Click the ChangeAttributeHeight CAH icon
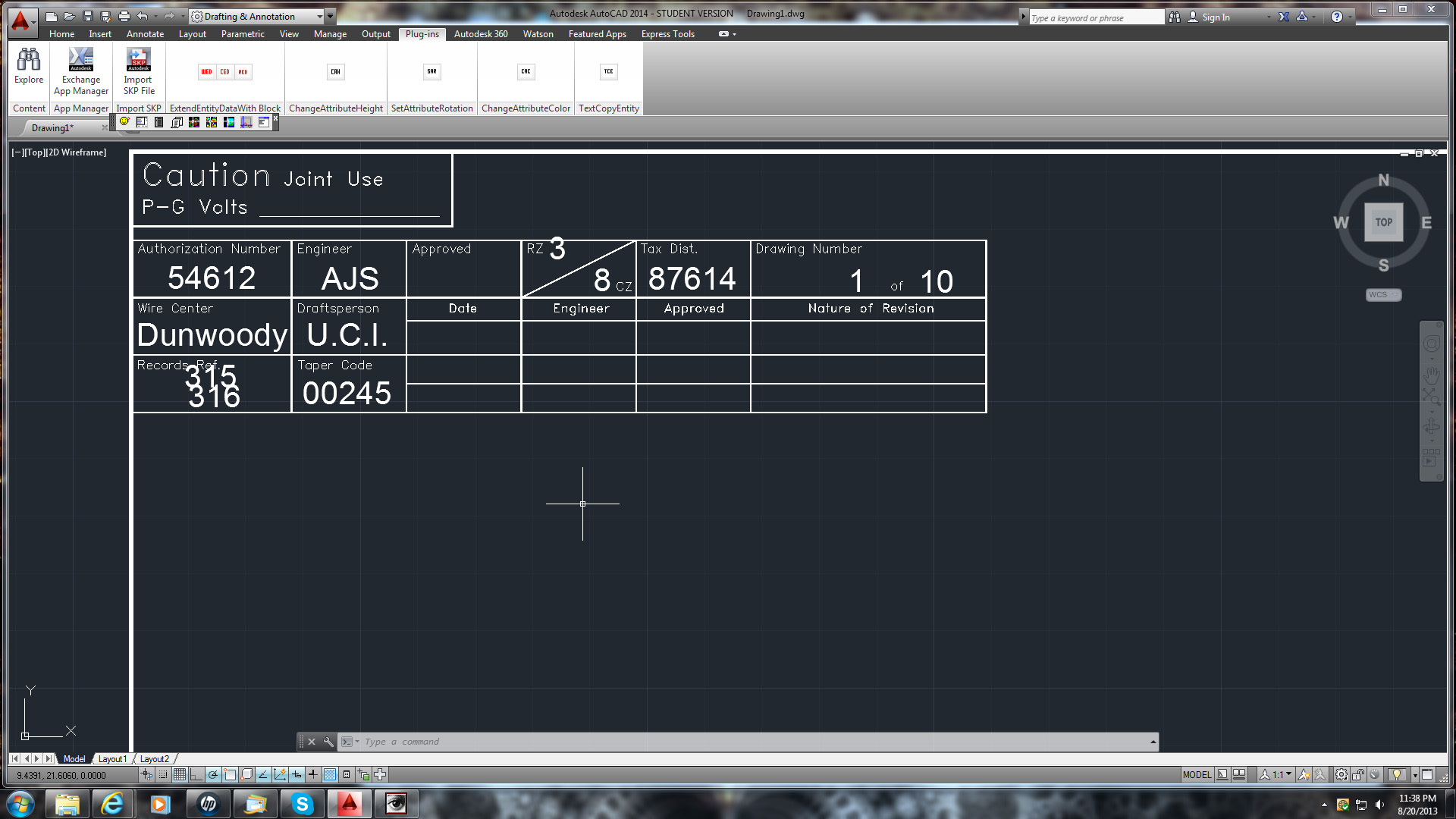 click(x=335, y=72)
